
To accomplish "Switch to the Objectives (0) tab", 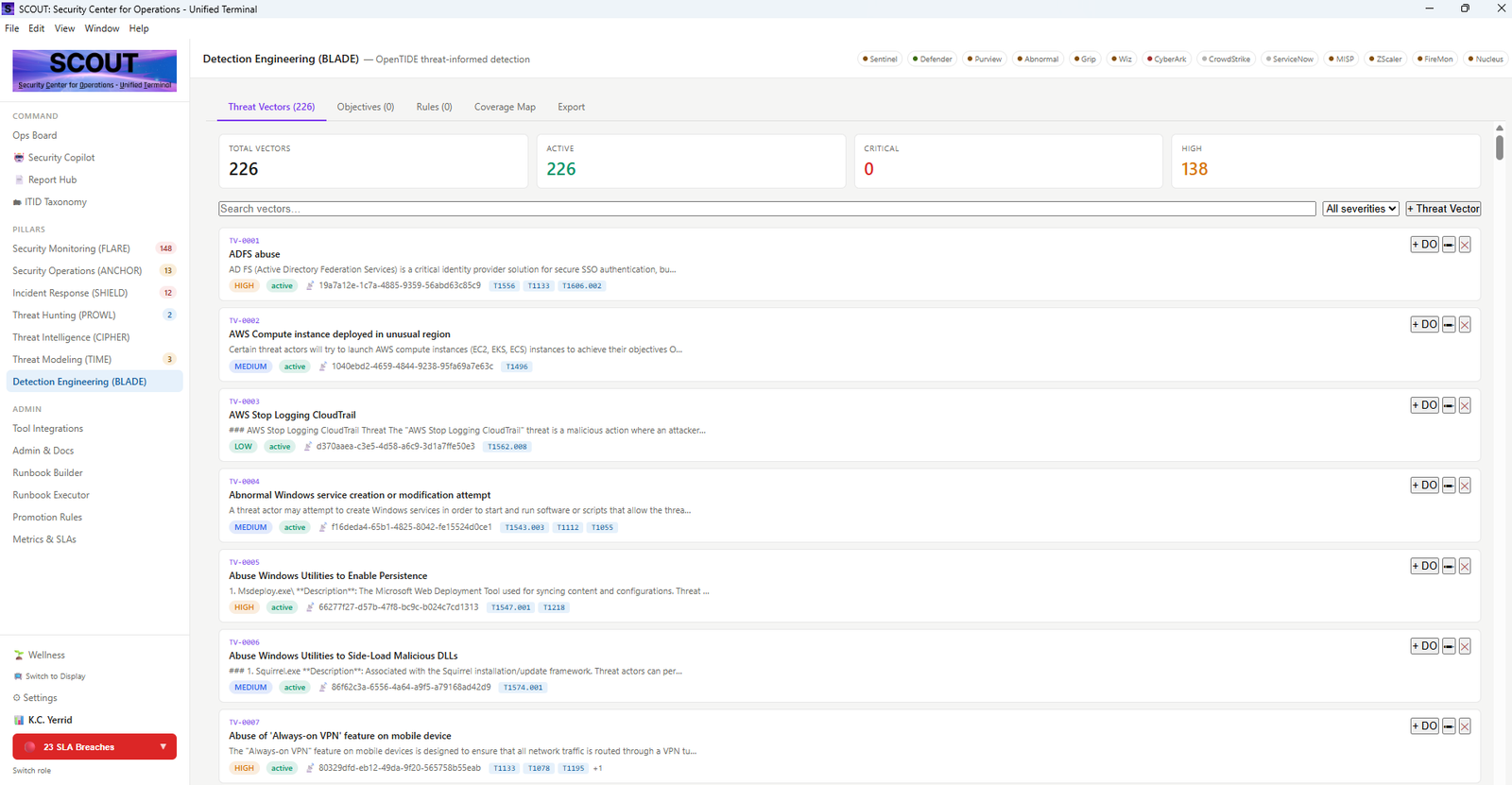I will pyautogui.click(x=366, y=107).
